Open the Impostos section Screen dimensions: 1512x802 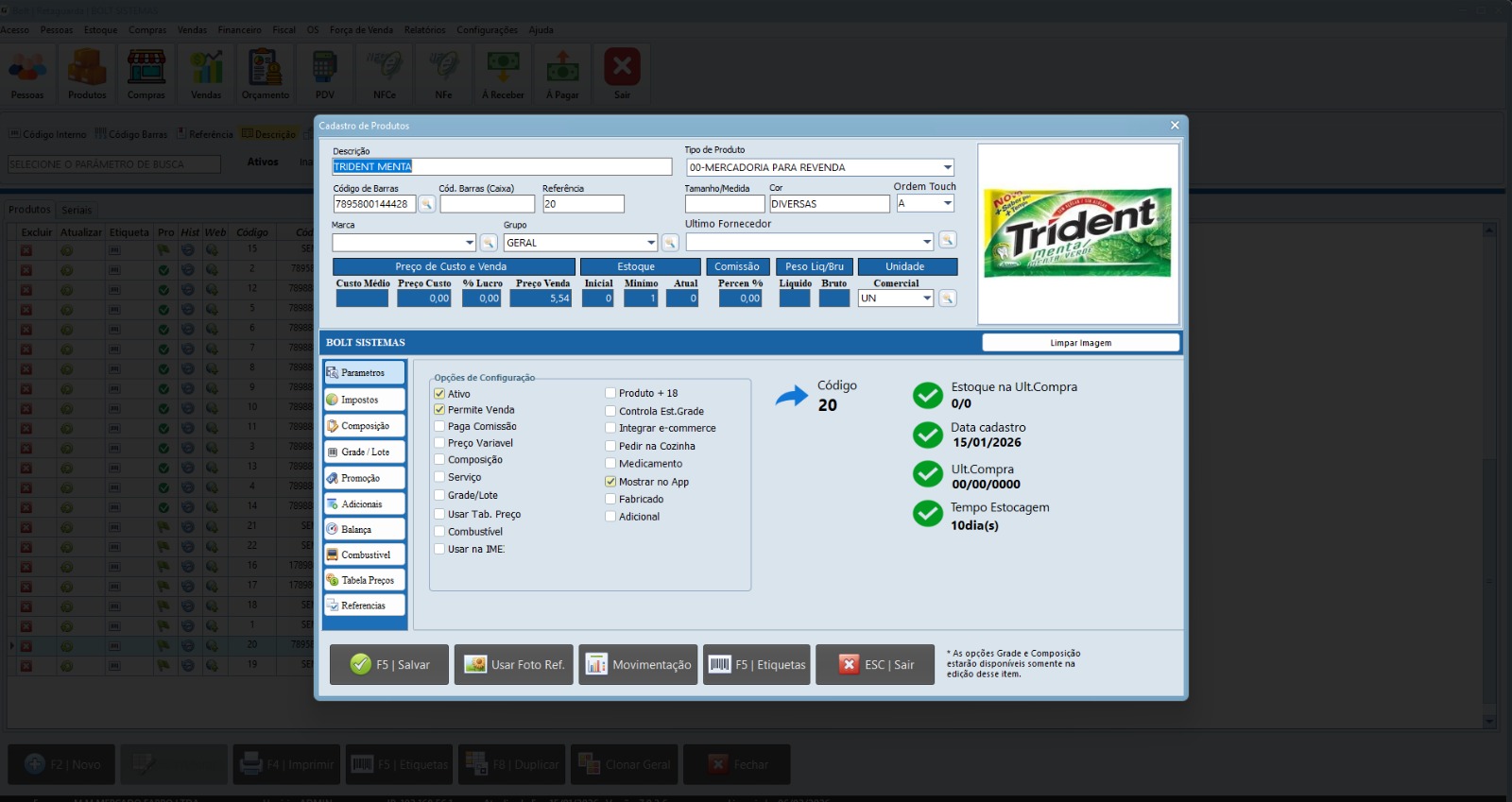tap(365, 400)
